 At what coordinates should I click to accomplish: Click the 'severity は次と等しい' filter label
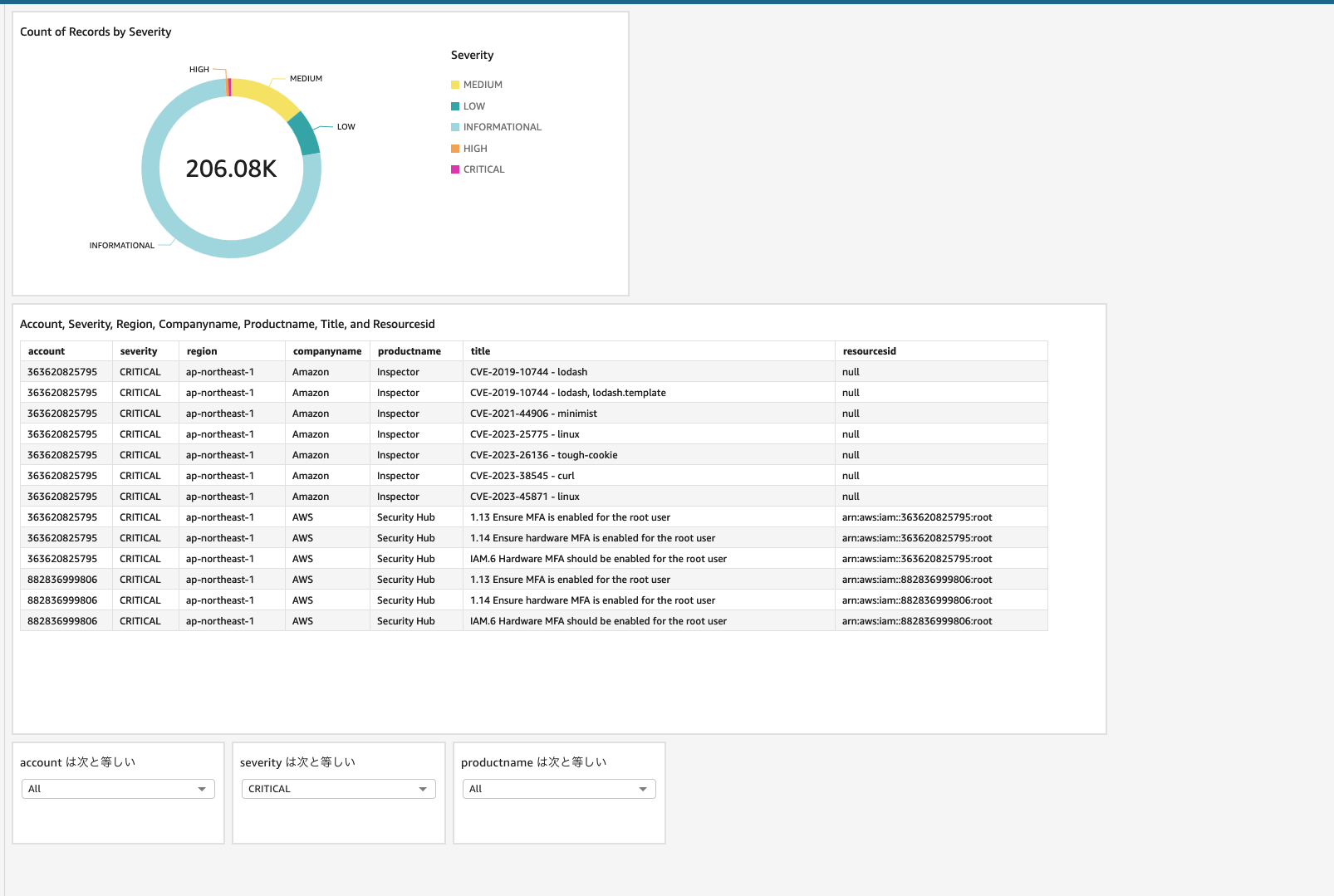[298, 762]
